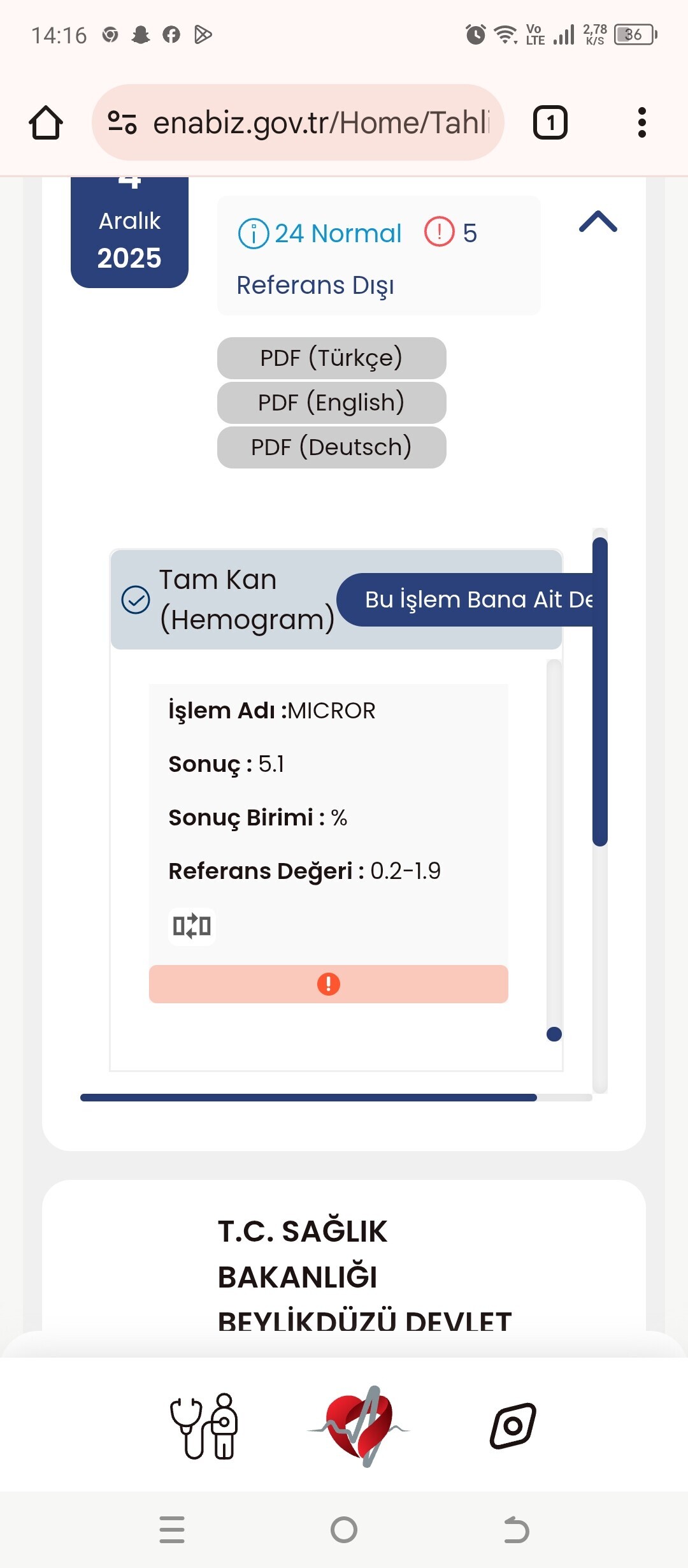Download PDF (Türkçe) report
The image size is (688, 1568).
pyautogui.click(x=331, y=358)
